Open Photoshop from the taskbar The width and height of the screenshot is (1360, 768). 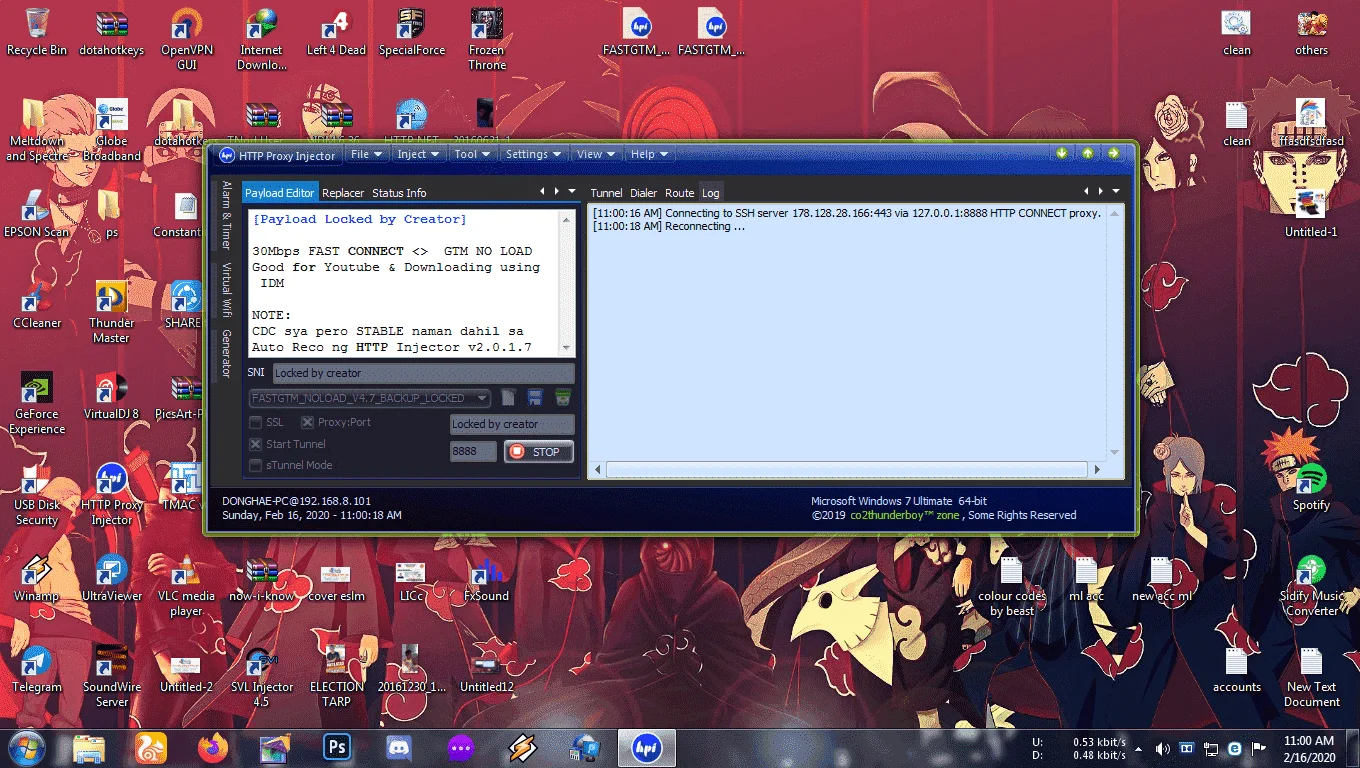pos(337,748)
